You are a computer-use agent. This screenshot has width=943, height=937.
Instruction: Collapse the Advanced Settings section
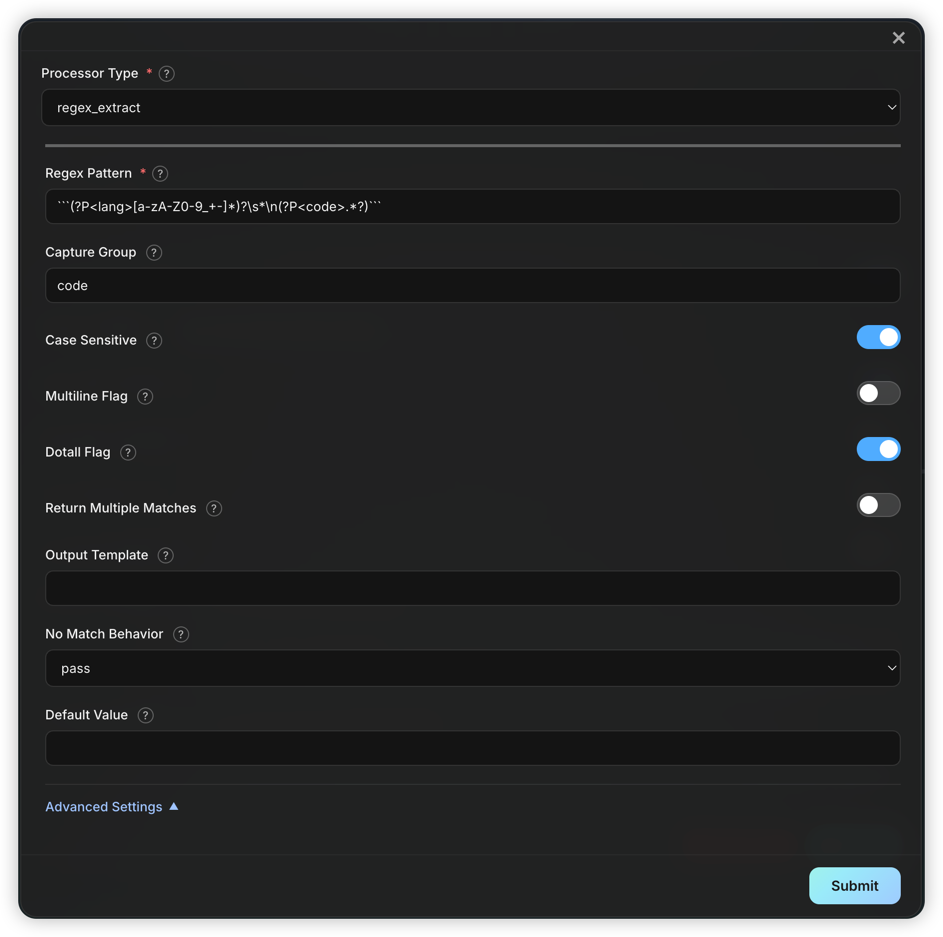(x=112, y=806)
